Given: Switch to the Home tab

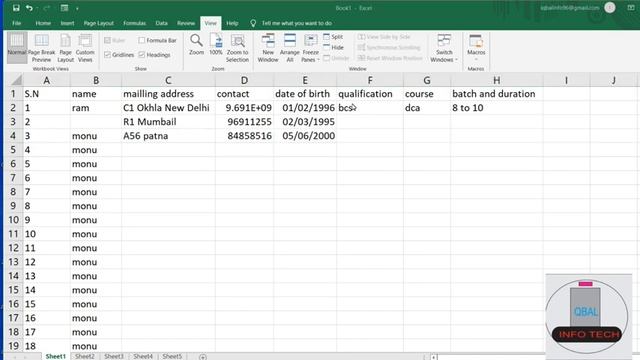Looking at the screenshot, I should 43,23.
